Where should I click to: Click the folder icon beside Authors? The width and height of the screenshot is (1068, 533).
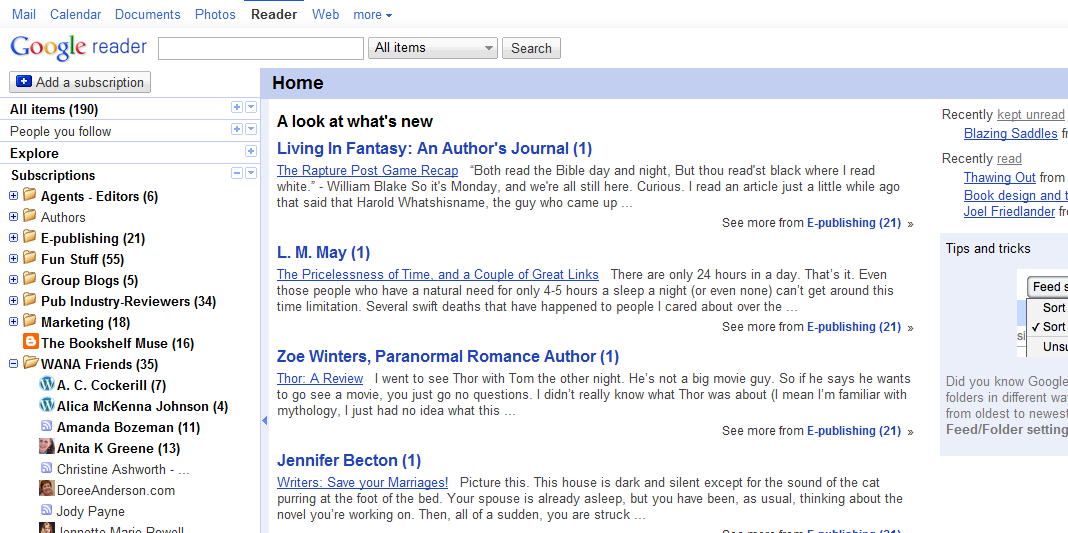pyautogui.click(x=29, y=216)
